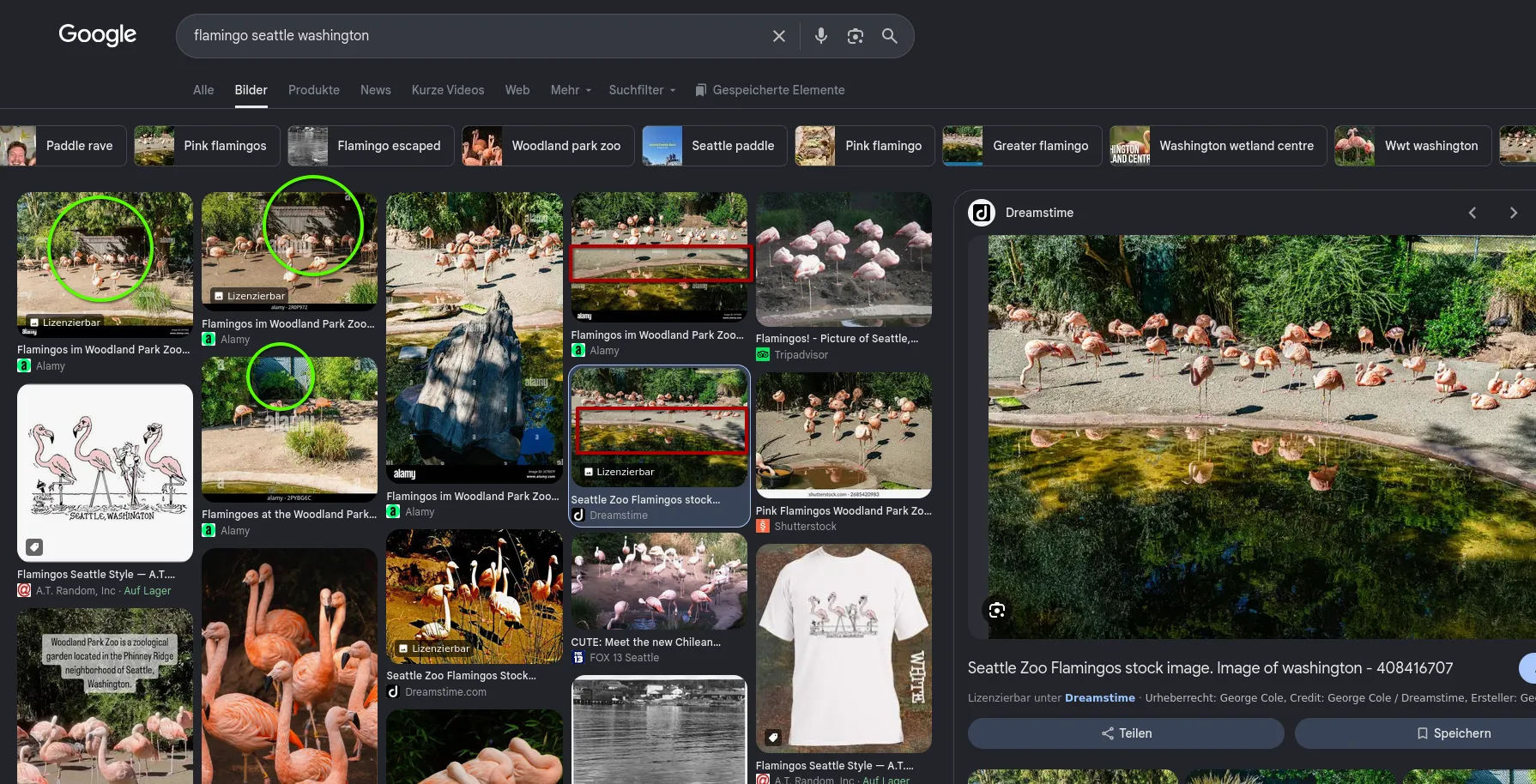
Task: Open the orange flamingo close-up thumbnail
Action: point(289,666)
